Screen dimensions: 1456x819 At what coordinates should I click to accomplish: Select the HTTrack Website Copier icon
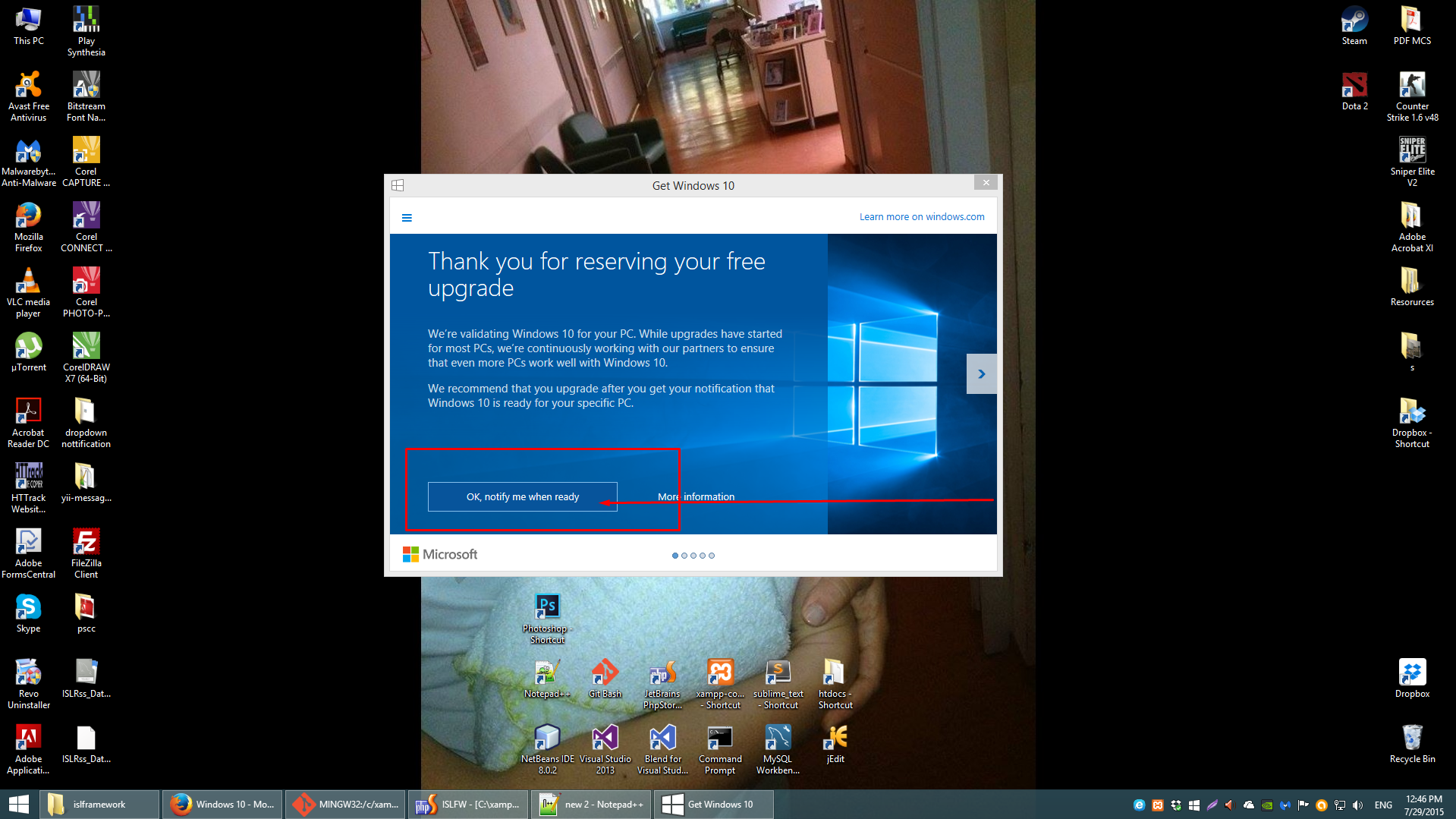click(x=29, y=488)
